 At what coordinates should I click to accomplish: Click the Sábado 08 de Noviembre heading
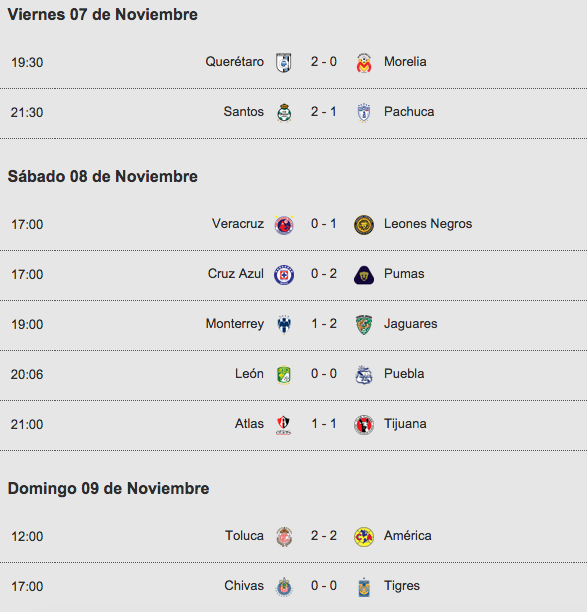(103, 176)
